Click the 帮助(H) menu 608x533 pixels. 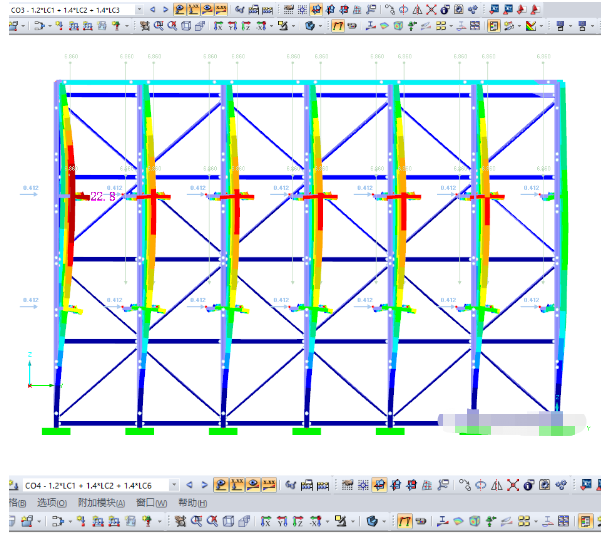click(x=190, y=503)
